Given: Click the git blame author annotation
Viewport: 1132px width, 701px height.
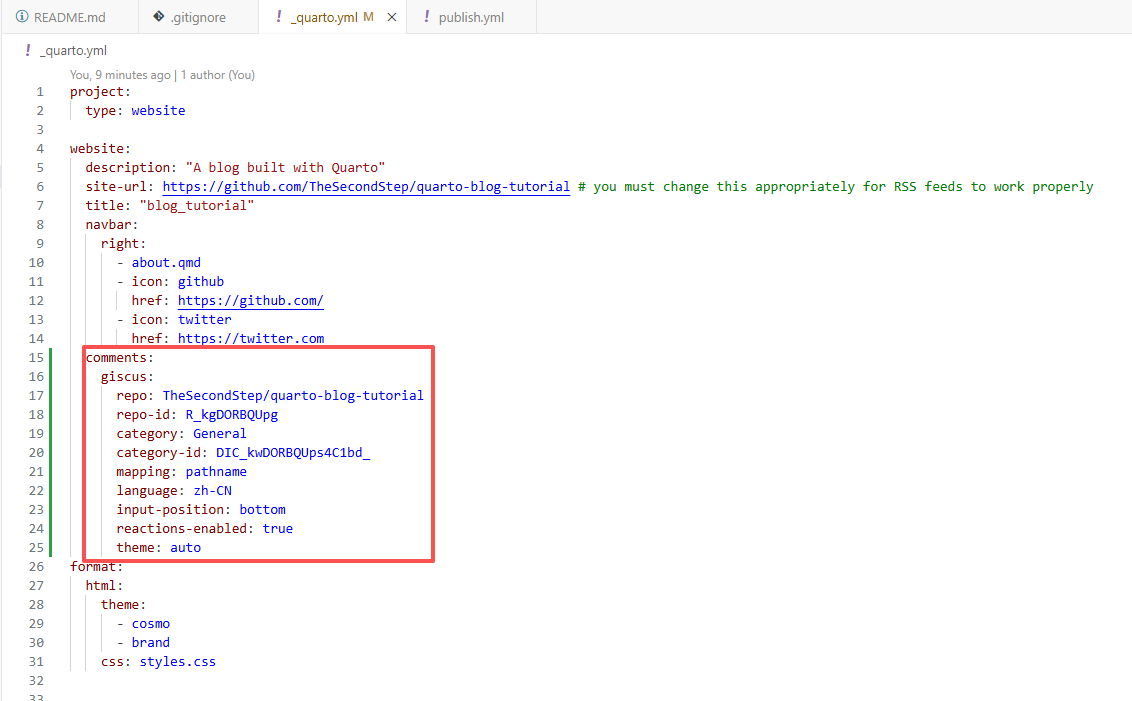Looking at the screenshot, I should (162, 74).
